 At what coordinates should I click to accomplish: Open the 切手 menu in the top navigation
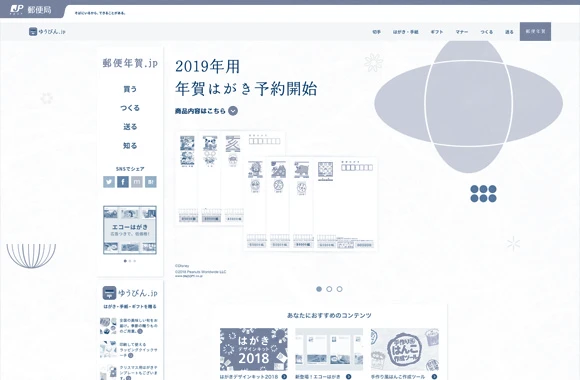pos(377,32)
